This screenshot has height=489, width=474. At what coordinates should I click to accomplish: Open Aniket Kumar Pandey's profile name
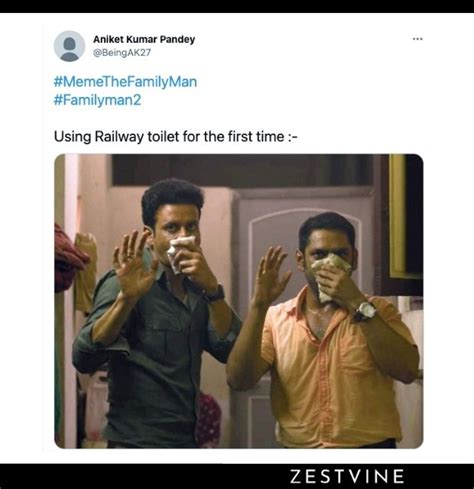[x=144, y=39]
